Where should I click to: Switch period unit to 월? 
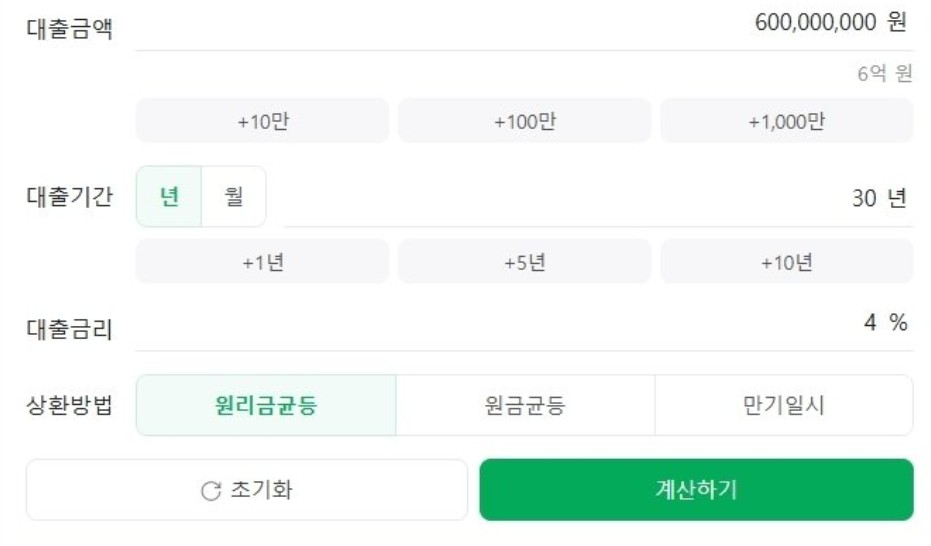234,196
